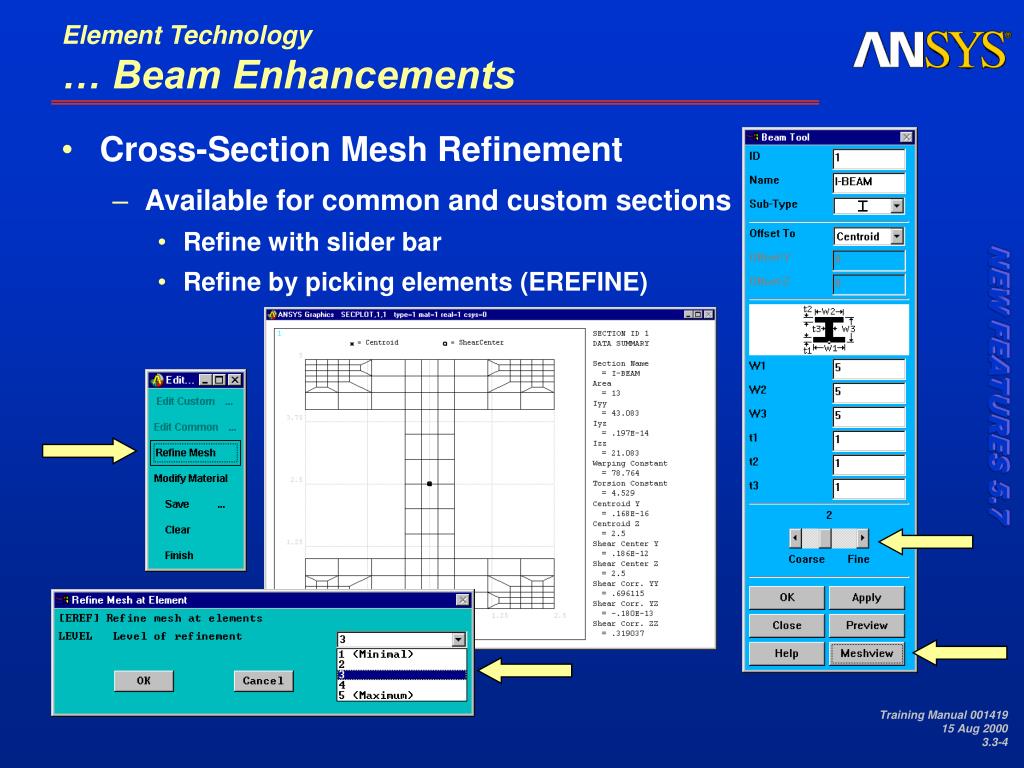
Task: Click OK in the Beam Tool dialog
Action: tap(786, 597)
